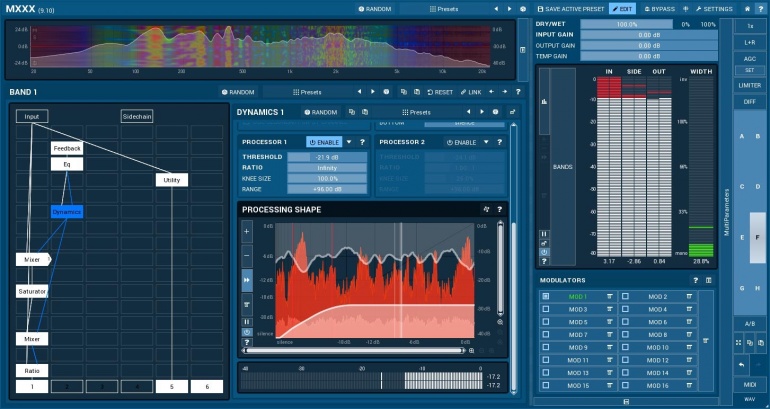
Task: Open the Dynamics 1 Presets dropdown
Action: pyautogui.click(x=415, y=112)
